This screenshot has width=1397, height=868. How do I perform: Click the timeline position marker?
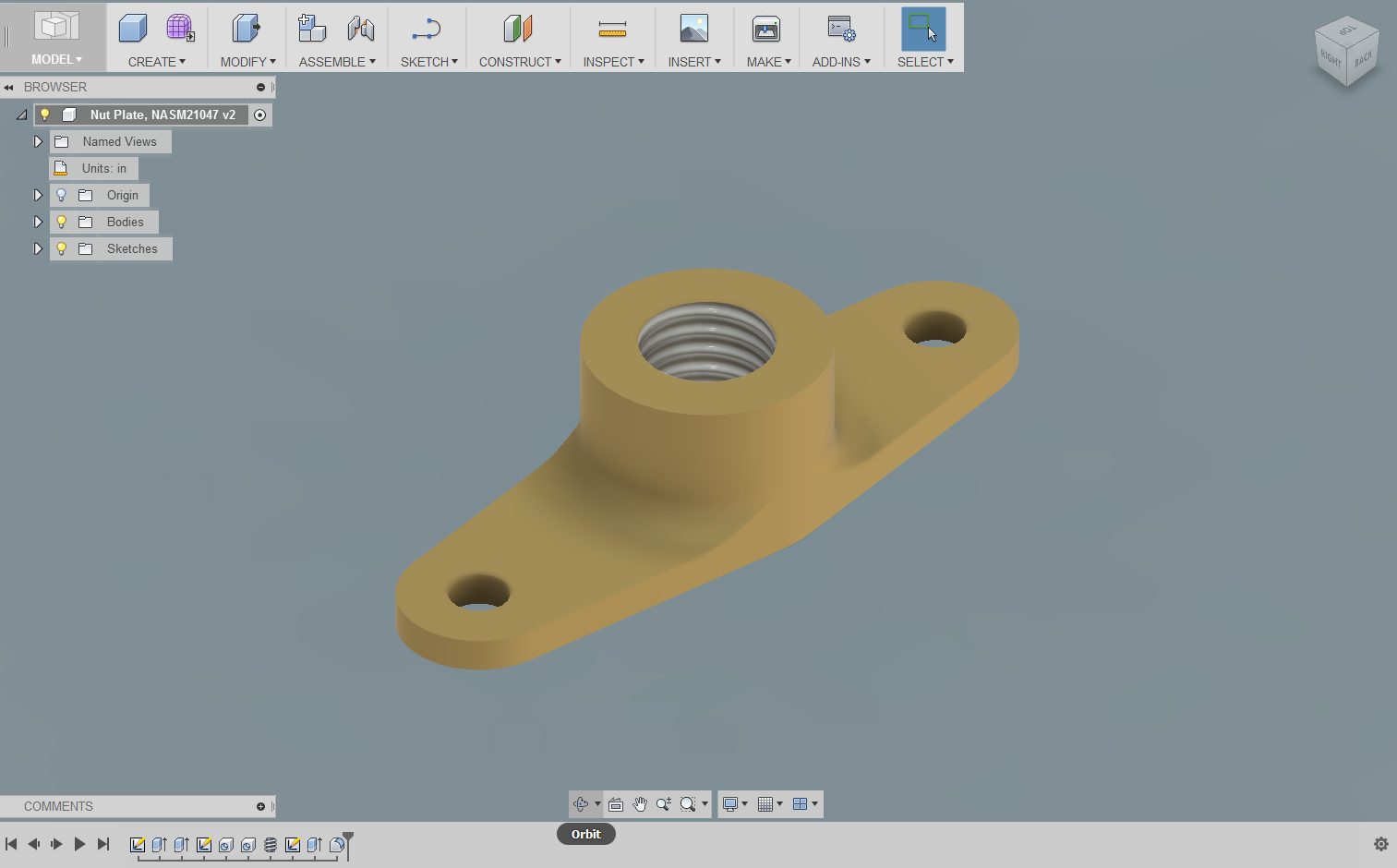346,838
